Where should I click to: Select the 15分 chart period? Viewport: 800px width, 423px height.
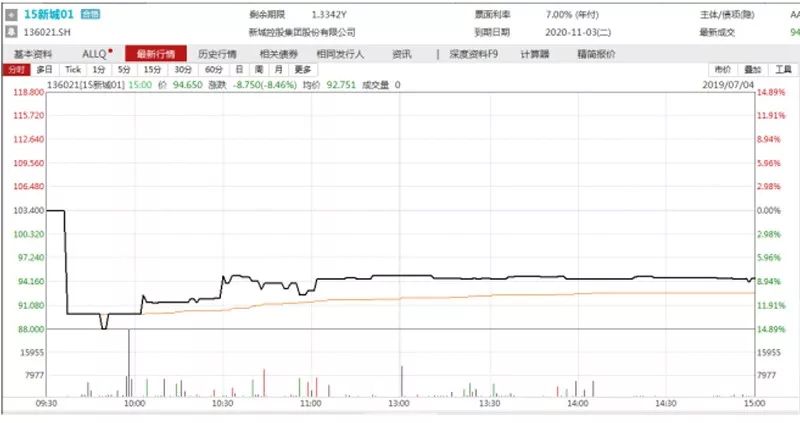(x=152, y=69)
